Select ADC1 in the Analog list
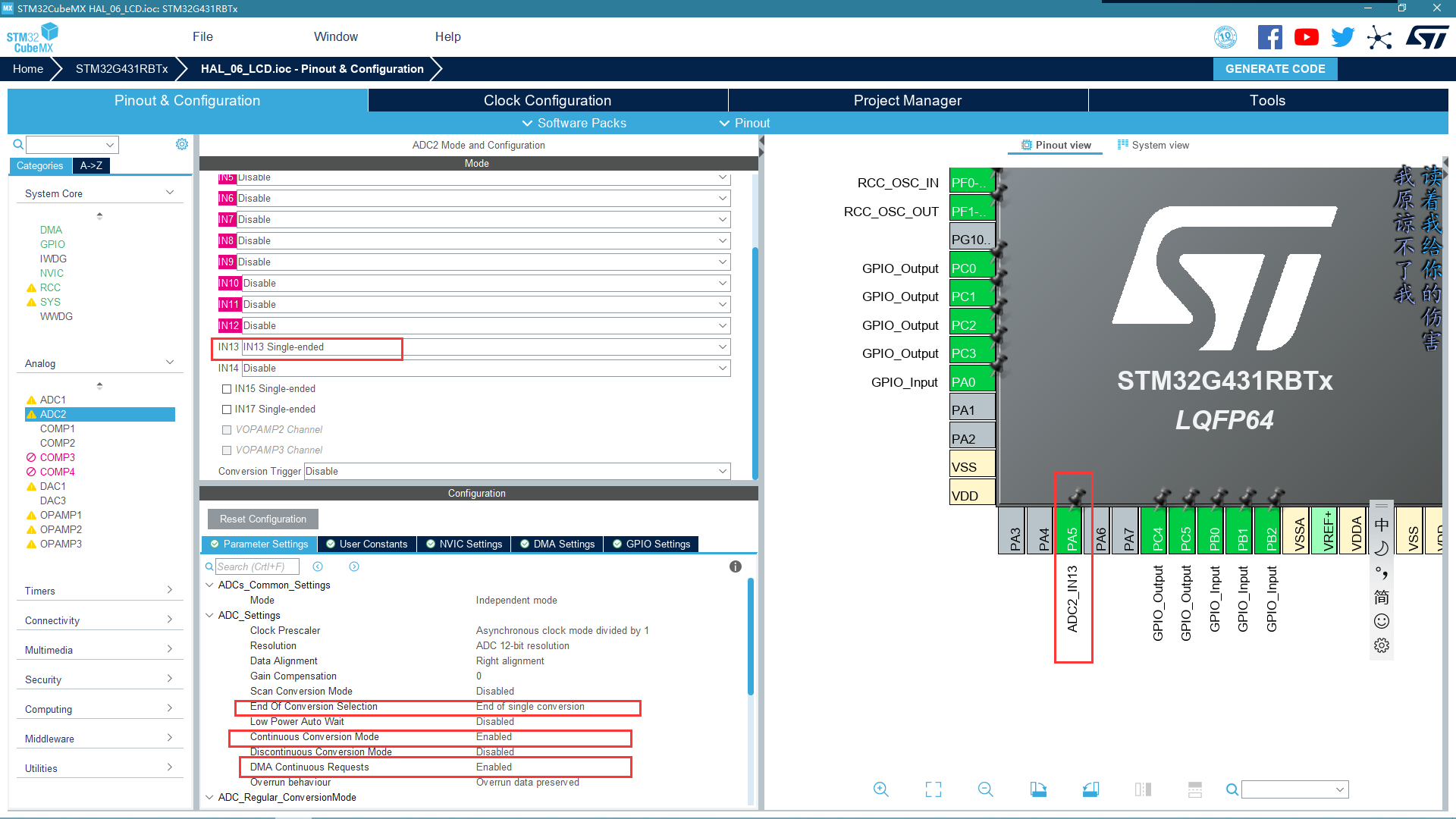This screenshot has width=1456, height=819. click(x=53, y=400)
